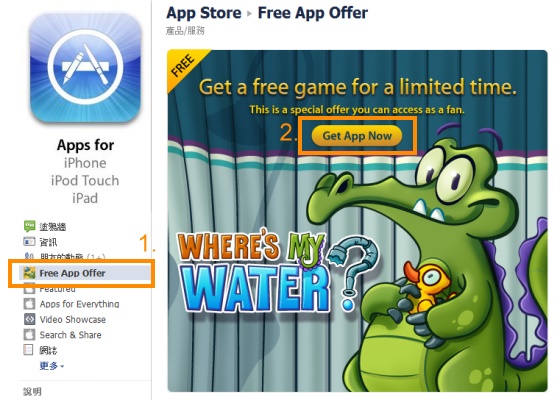The height and width of the screenshot is (400, 560).
Task: Expand the 更多 dropdown
Action: 52,366
